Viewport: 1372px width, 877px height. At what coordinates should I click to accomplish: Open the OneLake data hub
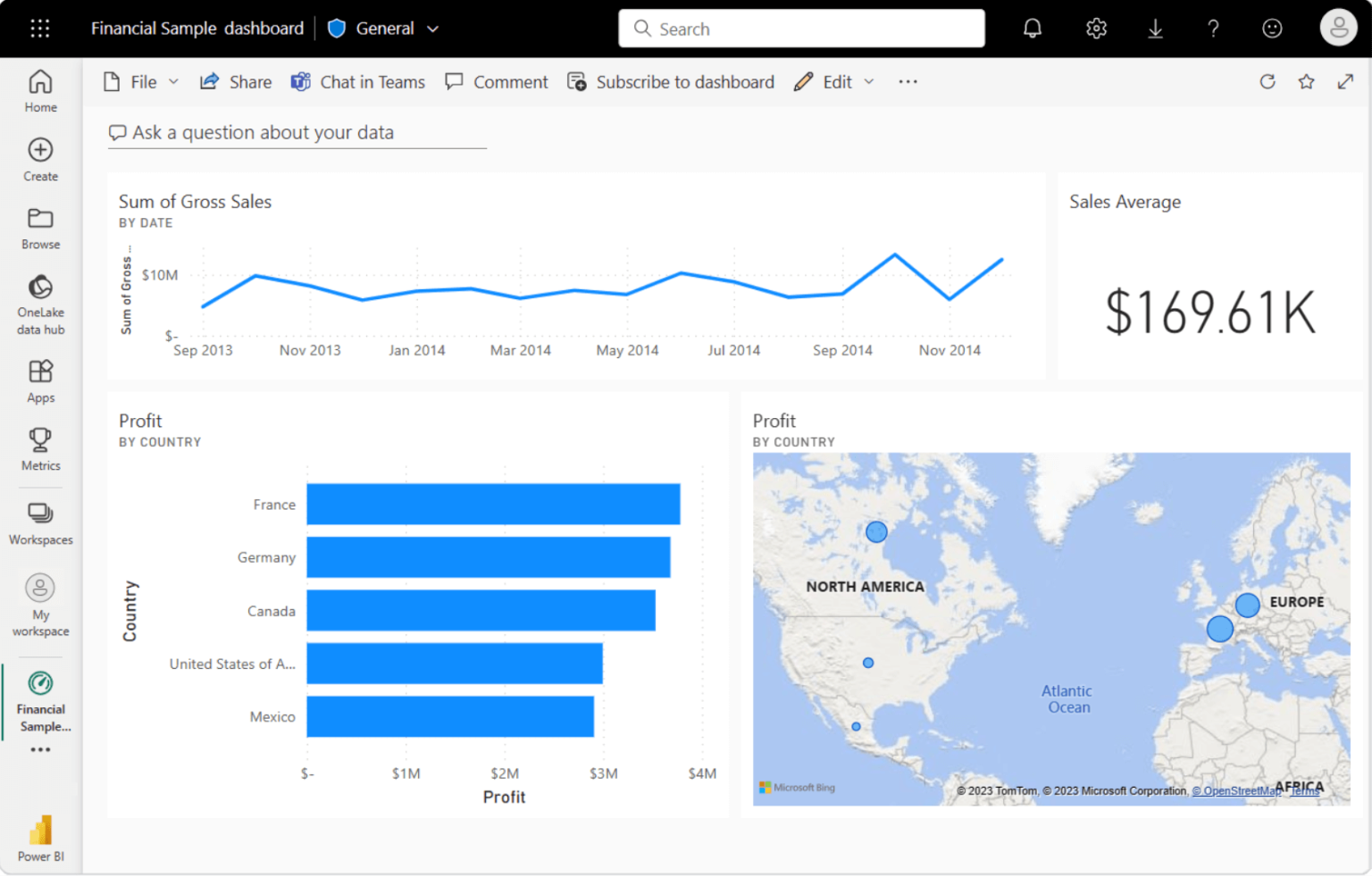pos(40,304)
